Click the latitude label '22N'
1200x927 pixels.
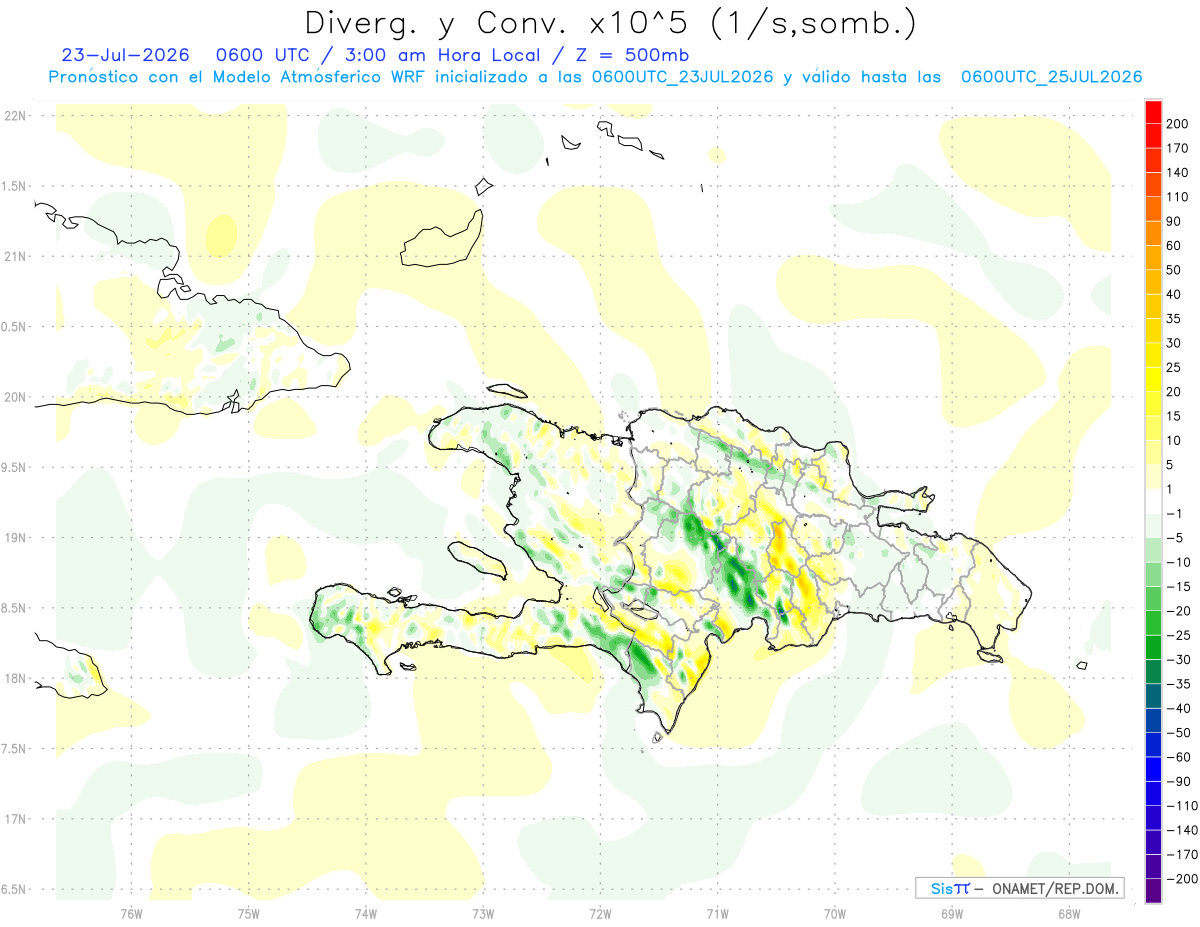(x=14, y=116)
